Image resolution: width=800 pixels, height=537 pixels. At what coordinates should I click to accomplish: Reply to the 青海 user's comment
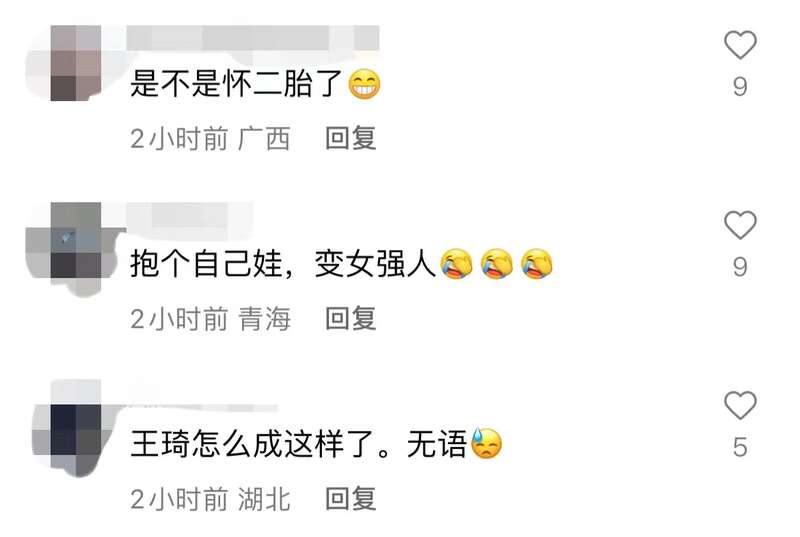coord(351,319)
